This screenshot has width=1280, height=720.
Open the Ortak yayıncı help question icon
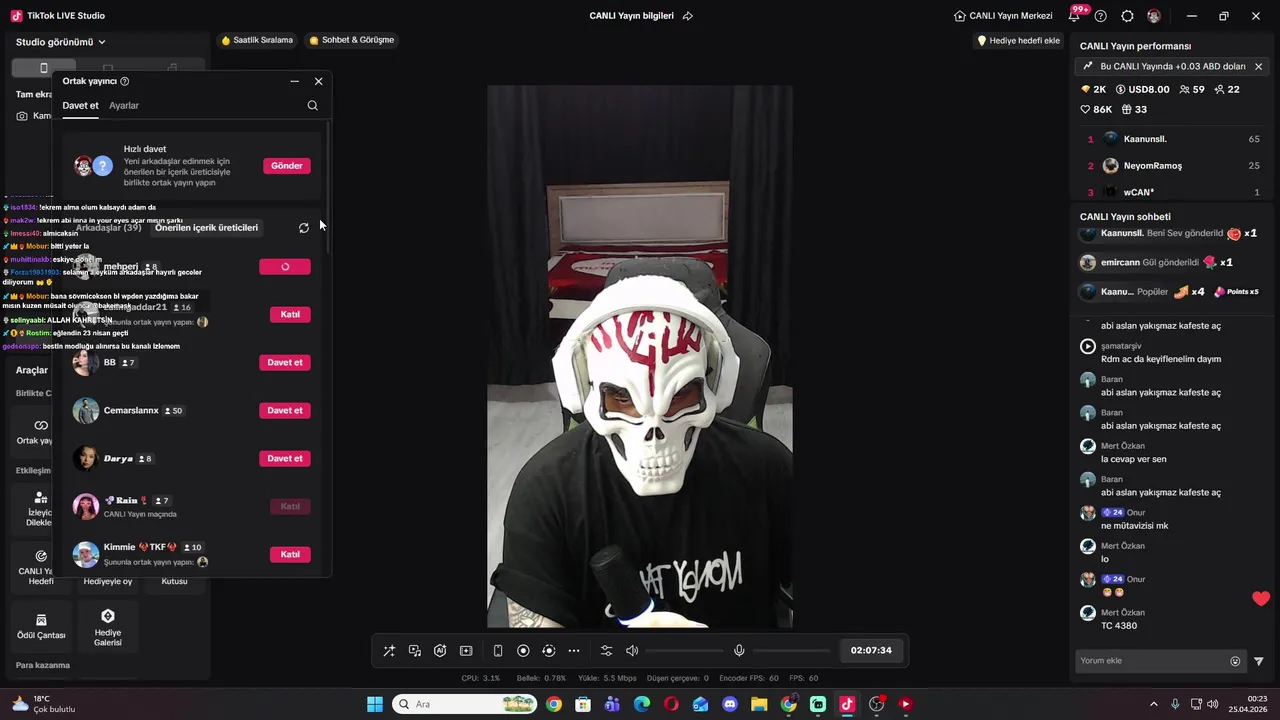point(124,81)
